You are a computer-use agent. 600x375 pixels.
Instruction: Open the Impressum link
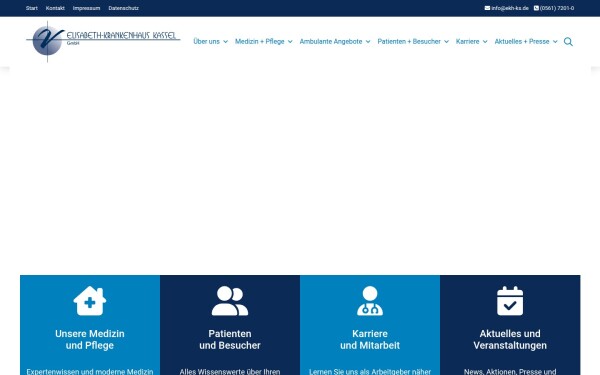pyautogui.click(x=86, y=8)
